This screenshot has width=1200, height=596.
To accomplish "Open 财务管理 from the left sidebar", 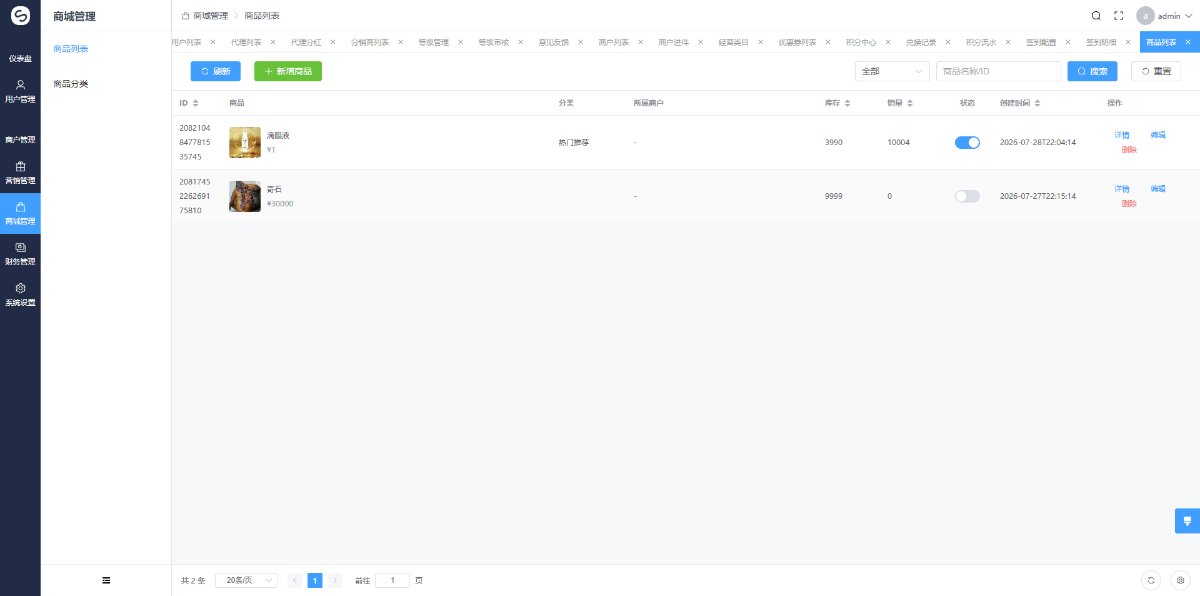I will [x=20, y=253].
